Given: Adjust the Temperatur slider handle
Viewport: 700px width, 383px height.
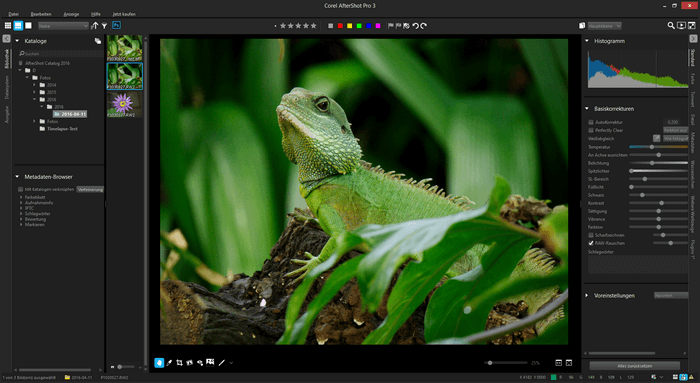Looking at the screenshot, I should (x=652, y=147).
